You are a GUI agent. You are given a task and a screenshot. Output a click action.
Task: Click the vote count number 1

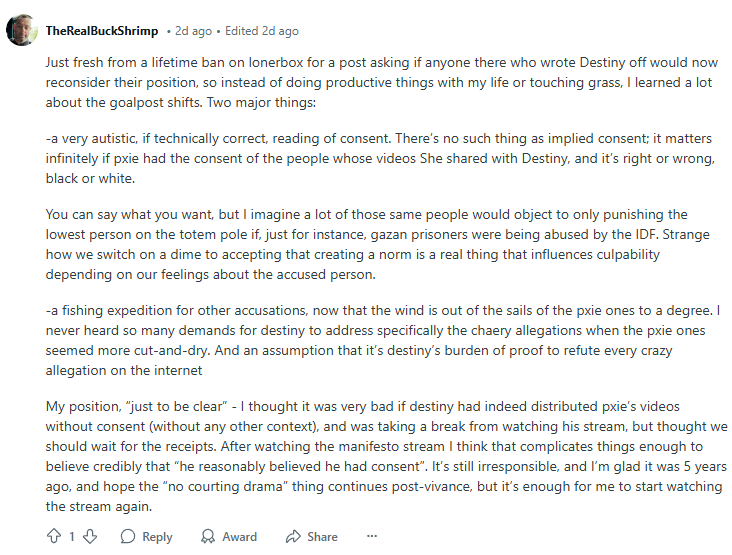[72, 536]
